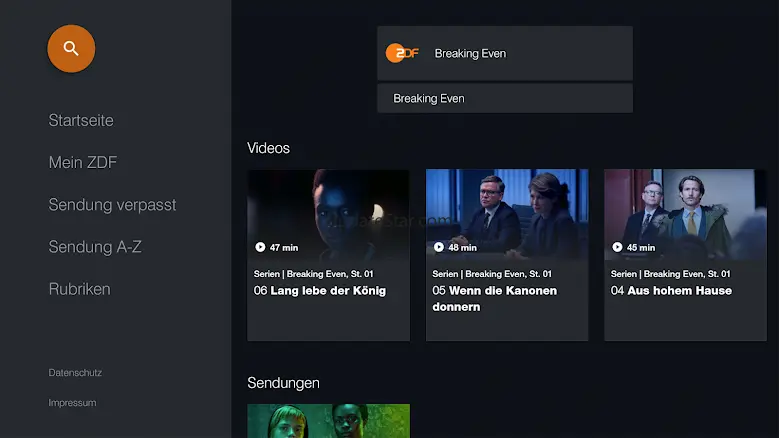Select Sendung A-Z menu item
Image resolution: width=779 pixels, height=438 pixels.
(x=95, y=247)
